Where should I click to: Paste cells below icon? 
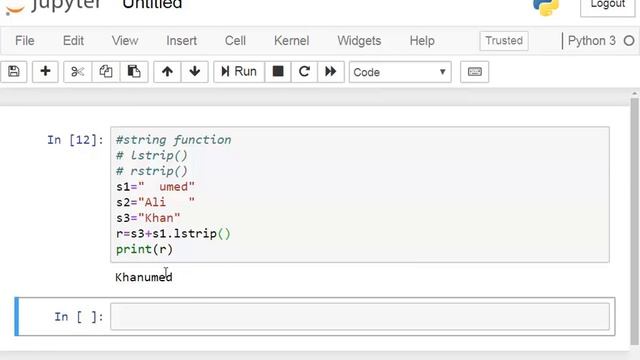pos(134,72)
